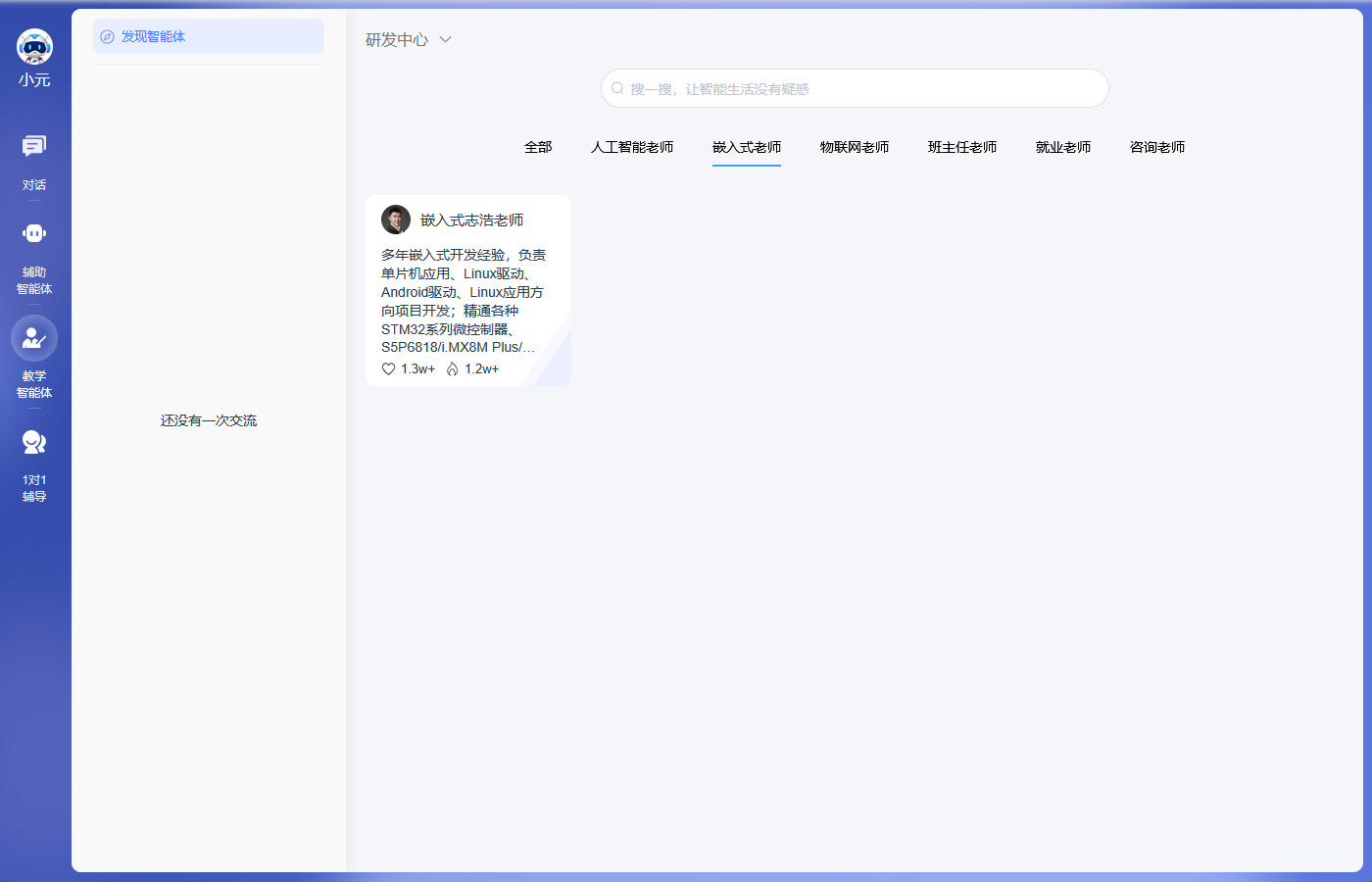The image size is (1372, 882).
Task: Open the 研发中心 department selector
Action: coord(397,40)
